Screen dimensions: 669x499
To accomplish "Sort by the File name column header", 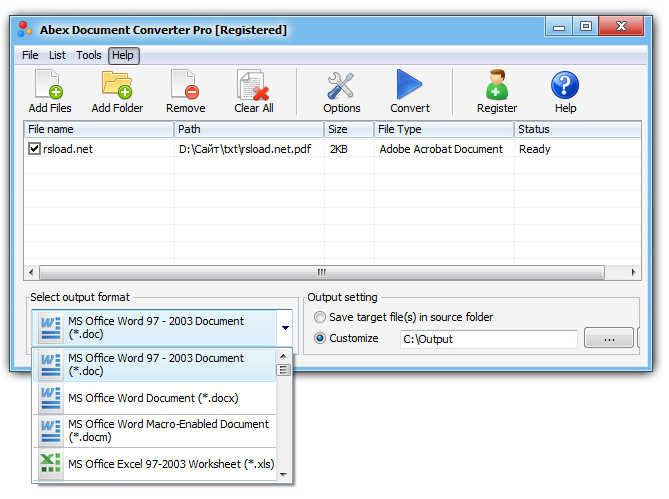I will (99, 129).
